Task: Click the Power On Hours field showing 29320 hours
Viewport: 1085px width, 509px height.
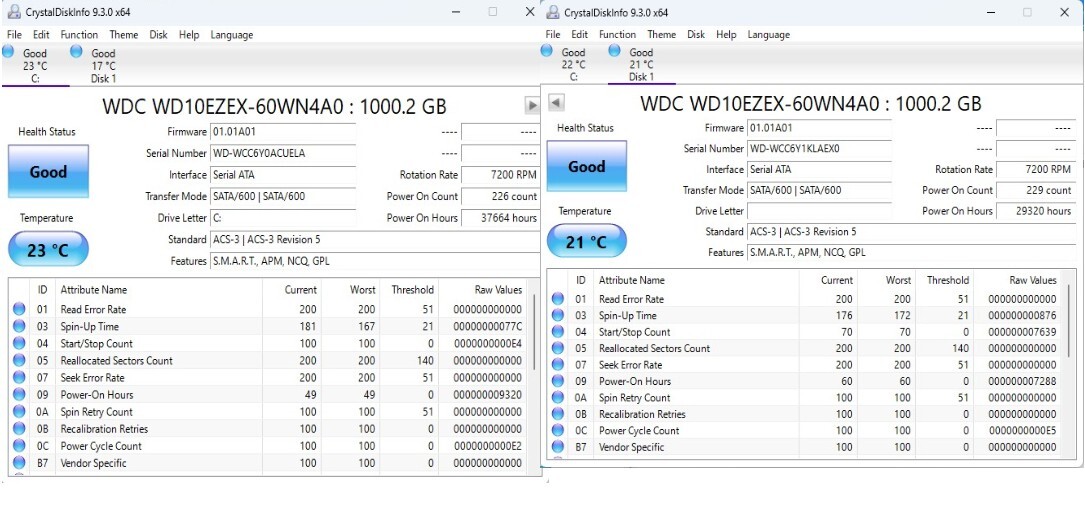Action: pos(1034,211)
